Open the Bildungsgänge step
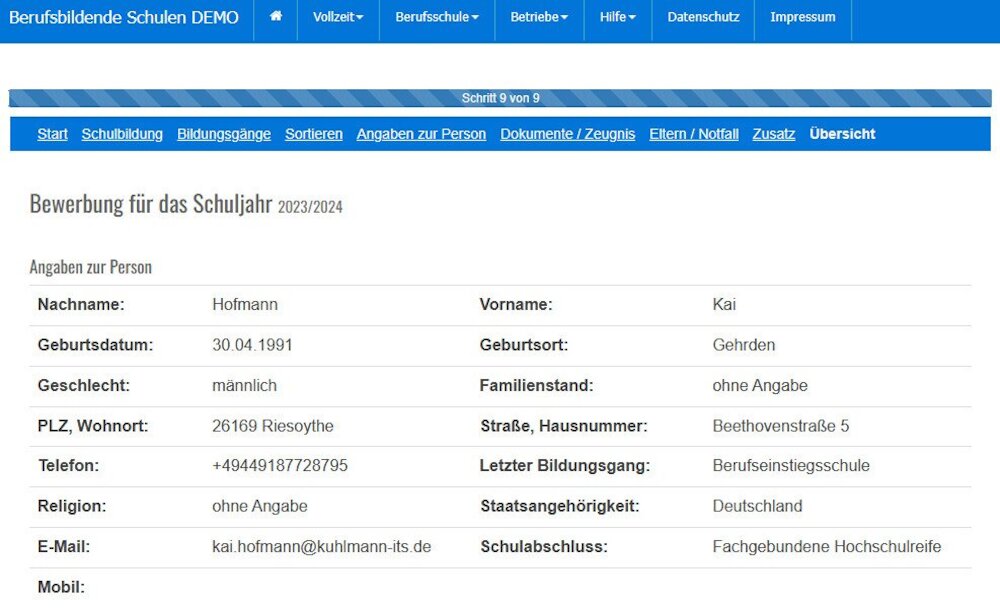1000x611 pixels. click(224, 134)
